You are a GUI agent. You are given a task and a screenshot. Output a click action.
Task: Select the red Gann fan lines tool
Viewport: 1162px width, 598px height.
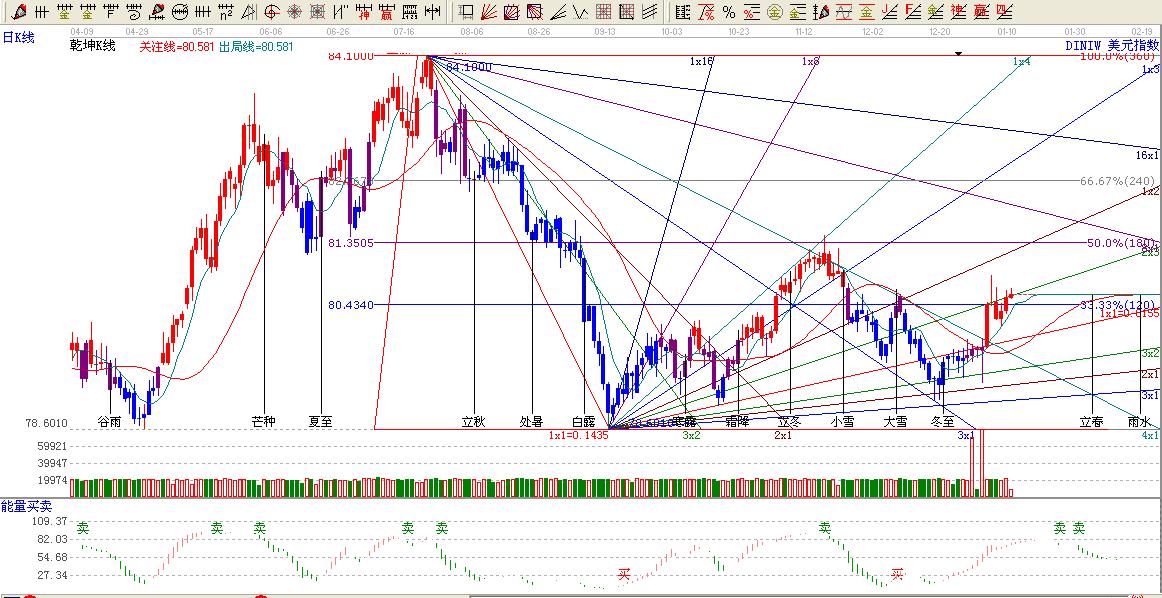tap(488, 12)
